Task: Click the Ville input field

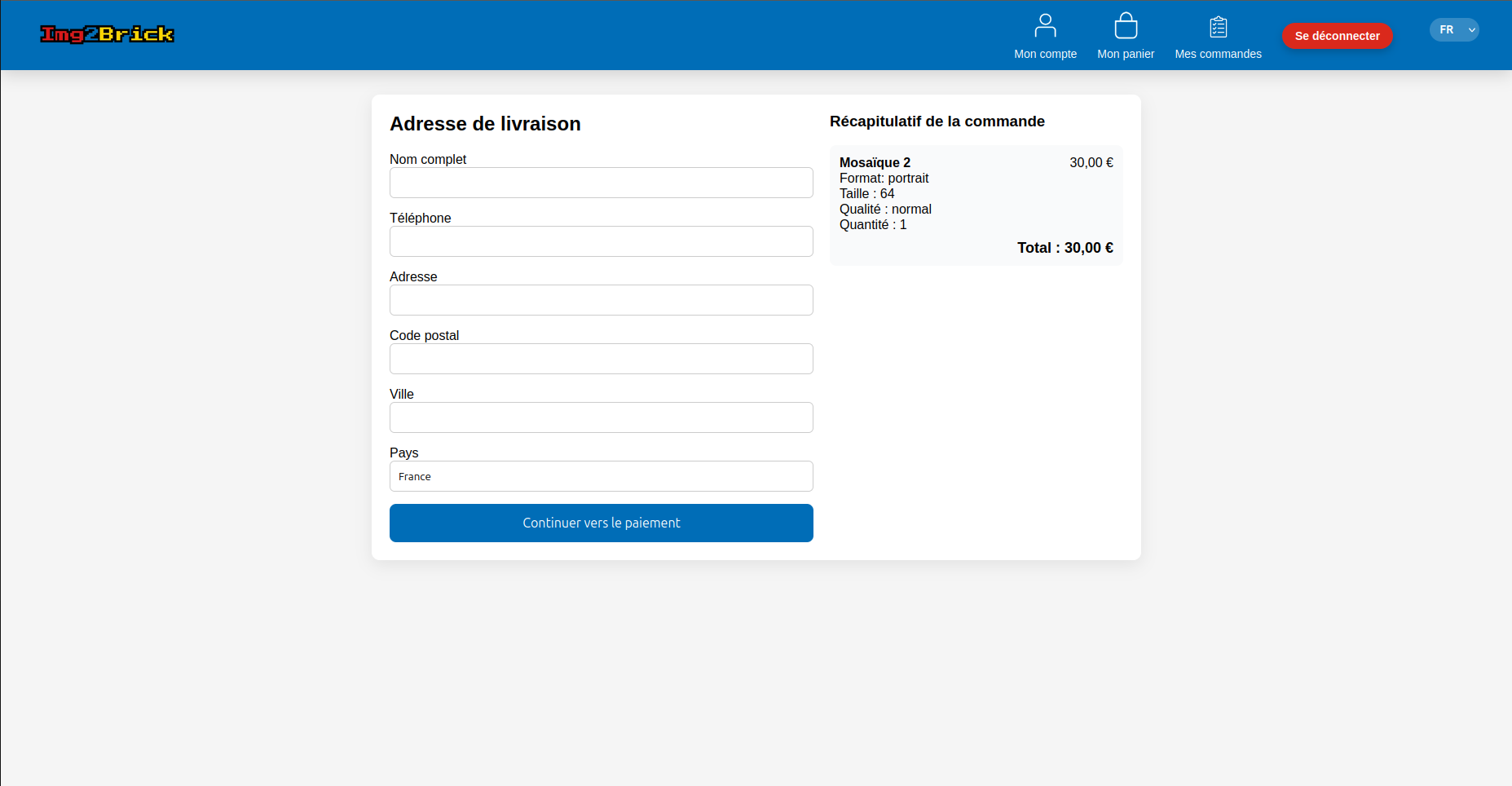Action: [601, 417]
